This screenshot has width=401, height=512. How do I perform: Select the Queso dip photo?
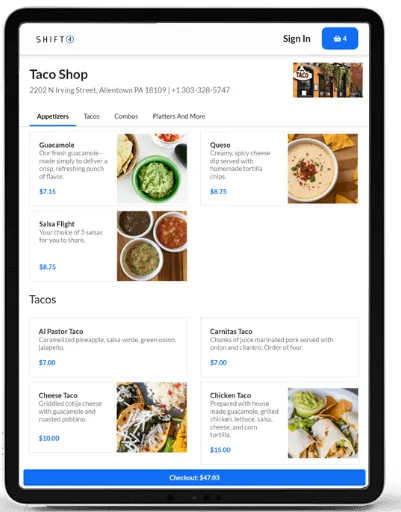click(x=323, y=168)
